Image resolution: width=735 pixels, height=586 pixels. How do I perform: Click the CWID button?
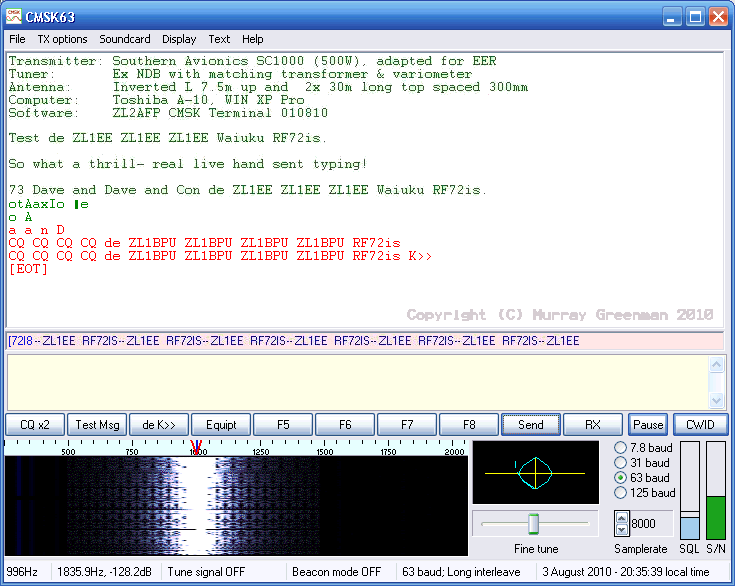tap(700, 425)
